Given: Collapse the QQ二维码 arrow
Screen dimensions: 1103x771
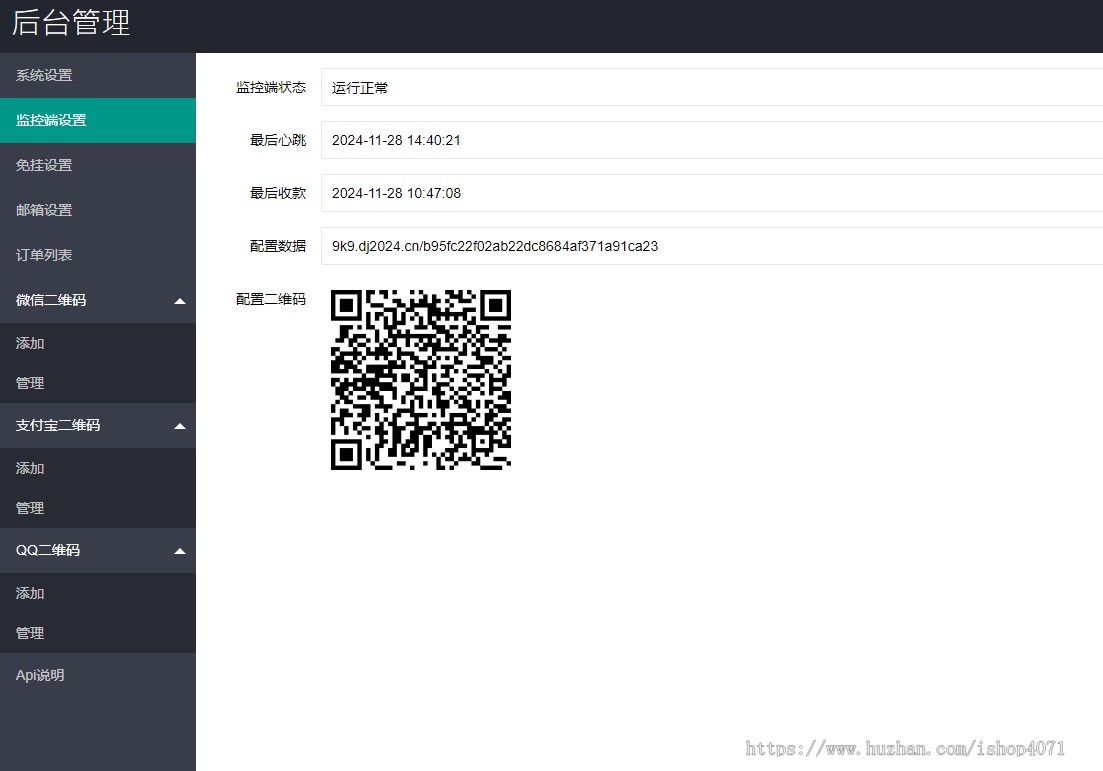Looking at the screenshot, I should (180, 552).
